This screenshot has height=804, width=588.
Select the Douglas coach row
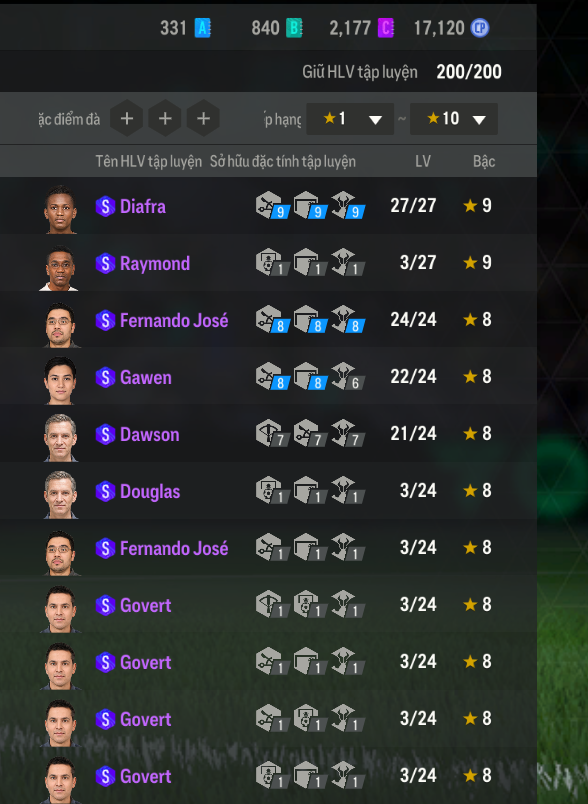[x=268, y=491]
